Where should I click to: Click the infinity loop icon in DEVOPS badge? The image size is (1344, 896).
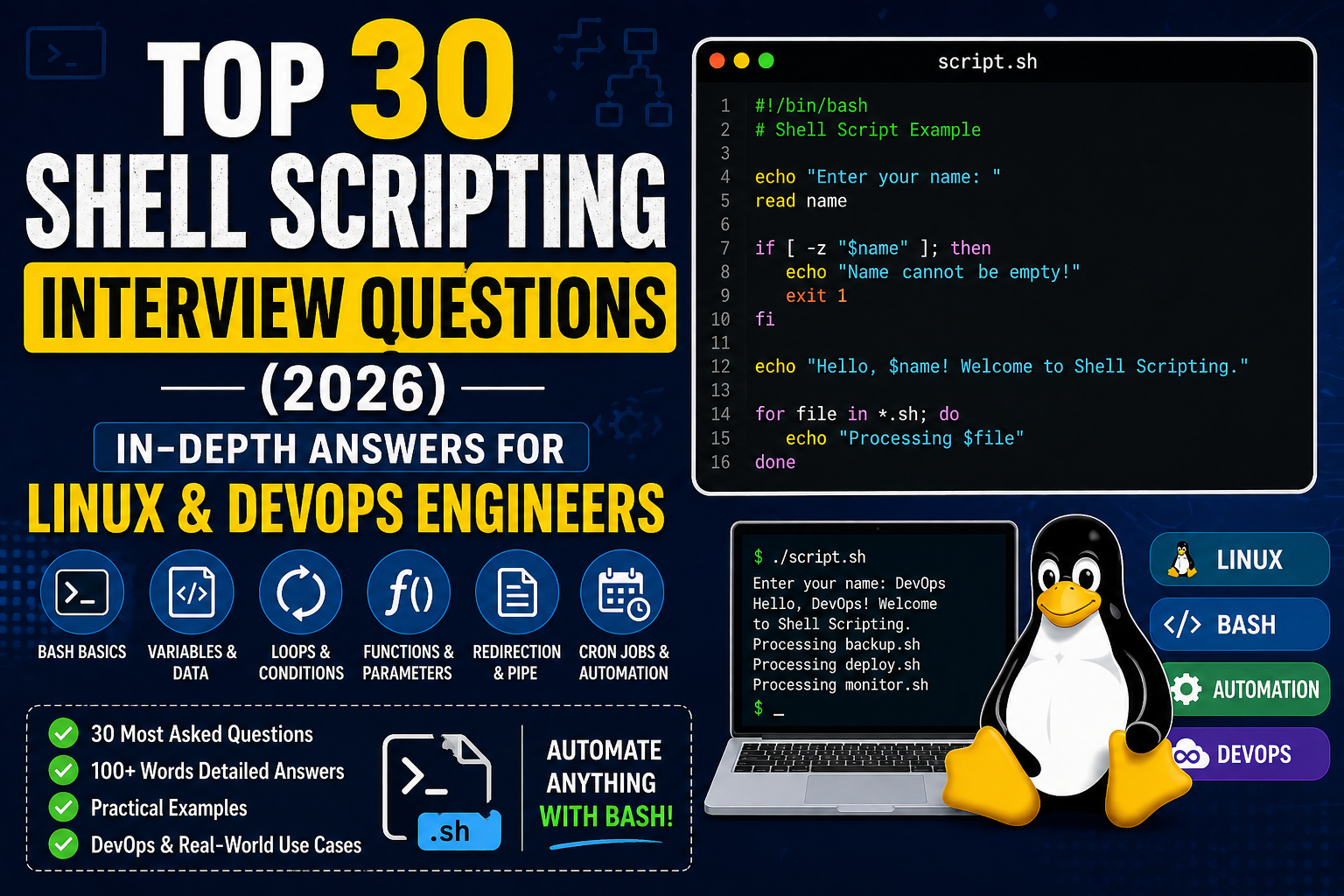coord(1190,754)
